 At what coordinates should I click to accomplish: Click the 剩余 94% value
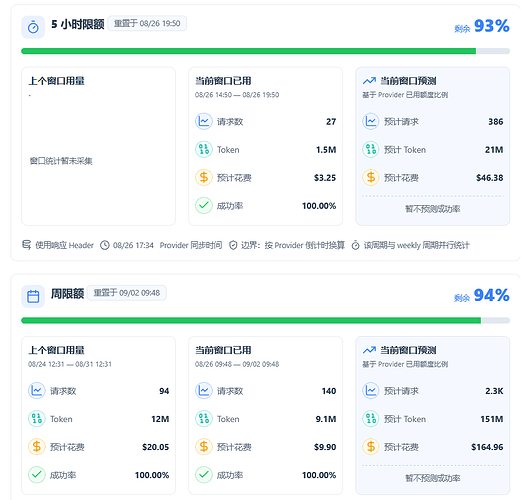(x=482, y=295)
